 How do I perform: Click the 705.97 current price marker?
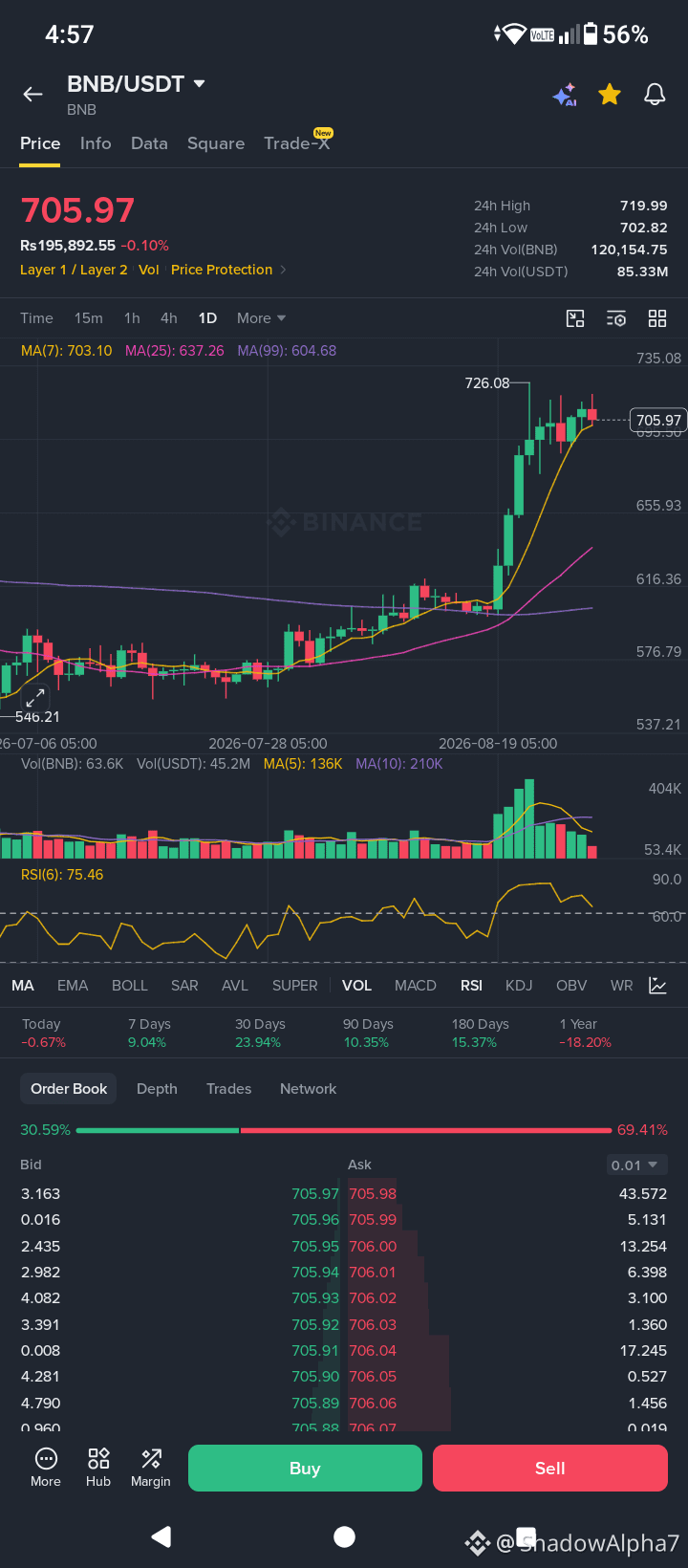658,420
